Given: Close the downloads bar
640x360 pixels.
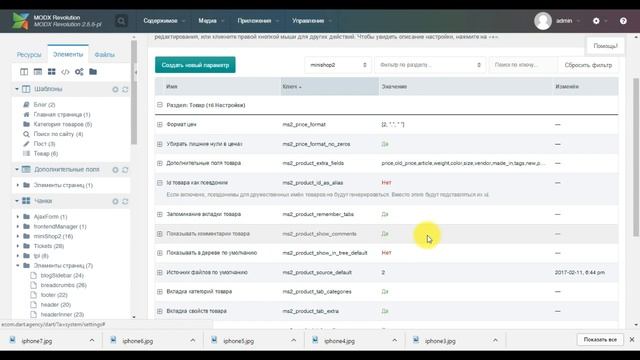Looking at the screenshot, I should click(x=632, y=339).
